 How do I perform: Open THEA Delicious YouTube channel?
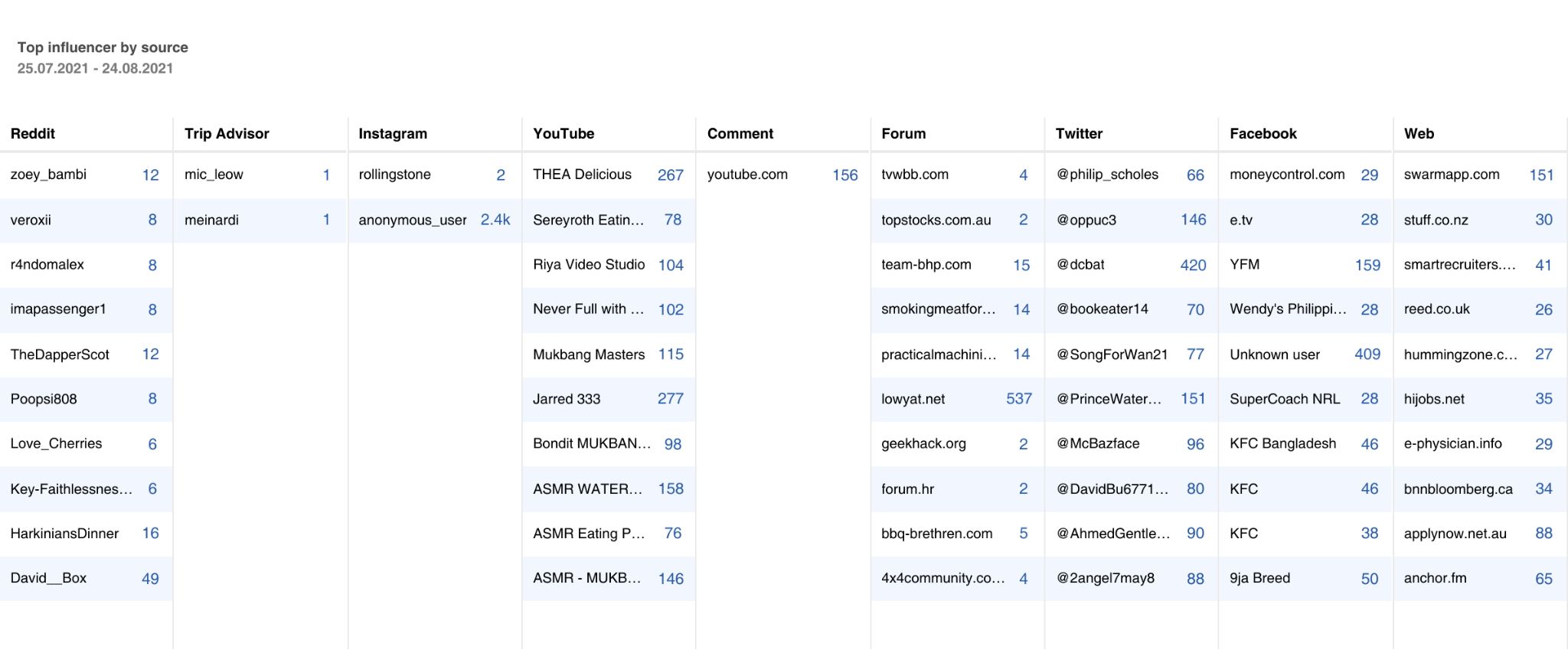click(582, 175)
